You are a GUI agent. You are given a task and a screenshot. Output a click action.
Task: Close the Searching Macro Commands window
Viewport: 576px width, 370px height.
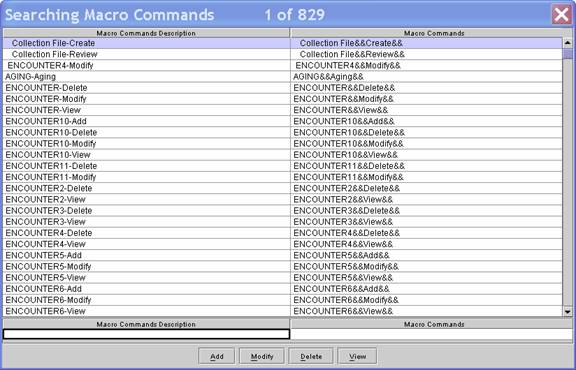pyautogui.click(x=562, y=15)
